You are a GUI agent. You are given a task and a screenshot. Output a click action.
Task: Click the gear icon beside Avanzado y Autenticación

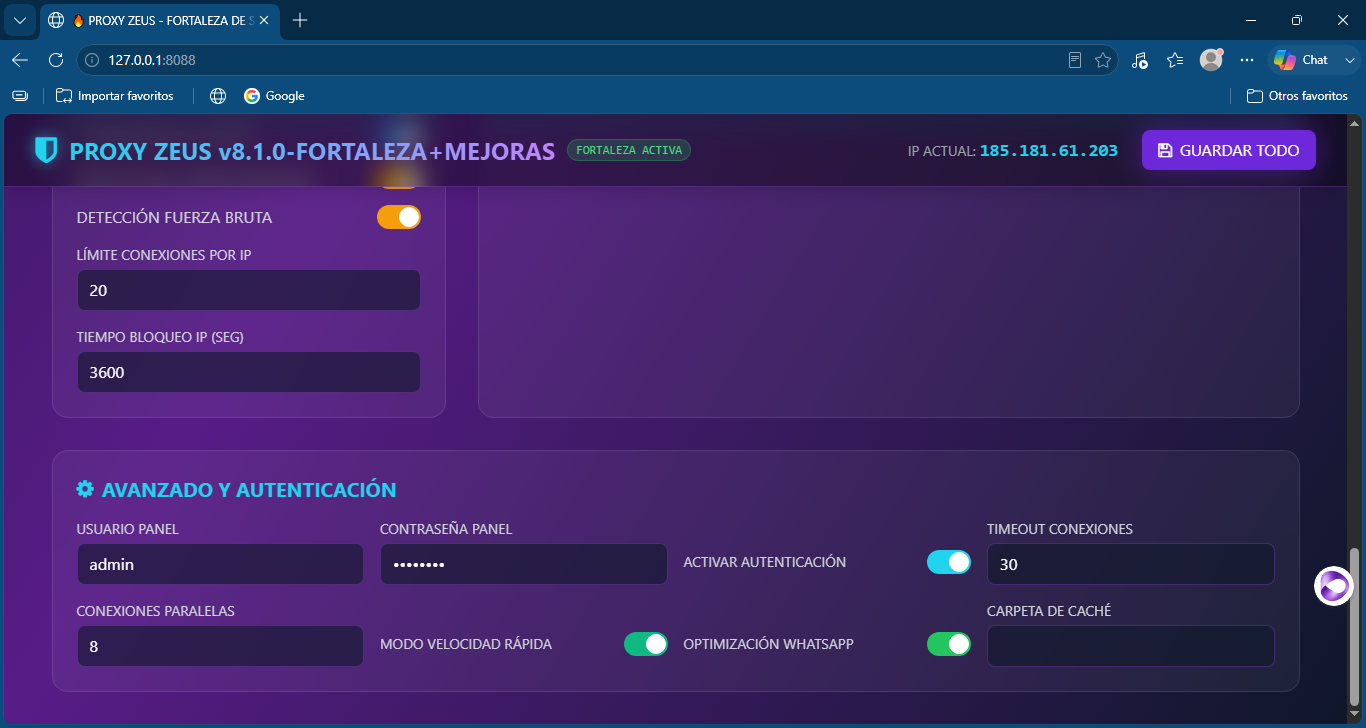[x=85, y=489]
